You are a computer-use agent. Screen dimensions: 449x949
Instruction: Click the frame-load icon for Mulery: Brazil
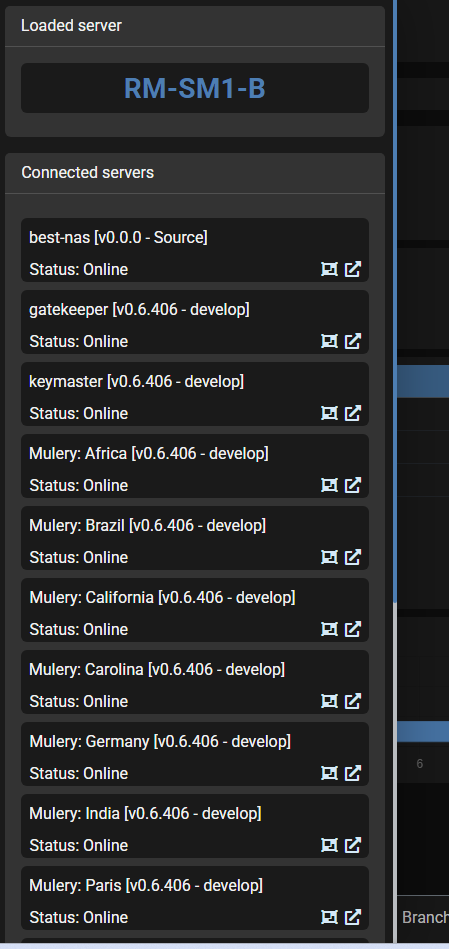(x=329, y=557)
